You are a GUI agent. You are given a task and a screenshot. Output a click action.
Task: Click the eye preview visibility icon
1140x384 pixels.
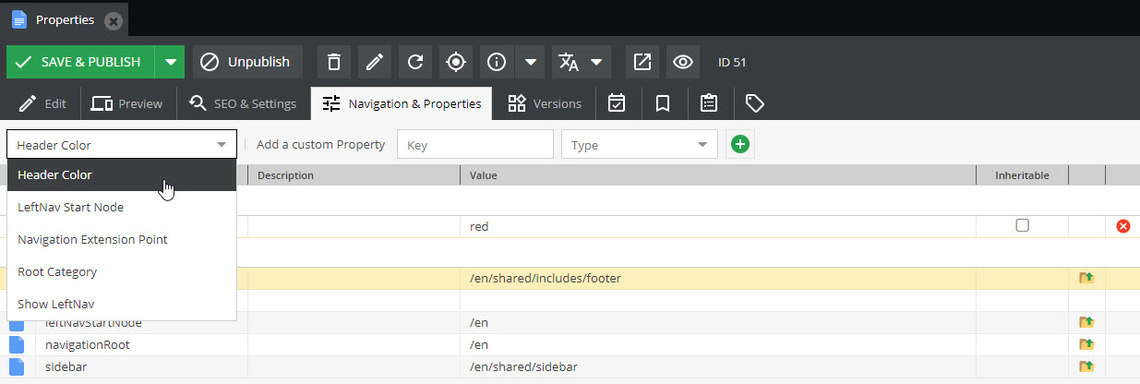click(x=683, y=62)
